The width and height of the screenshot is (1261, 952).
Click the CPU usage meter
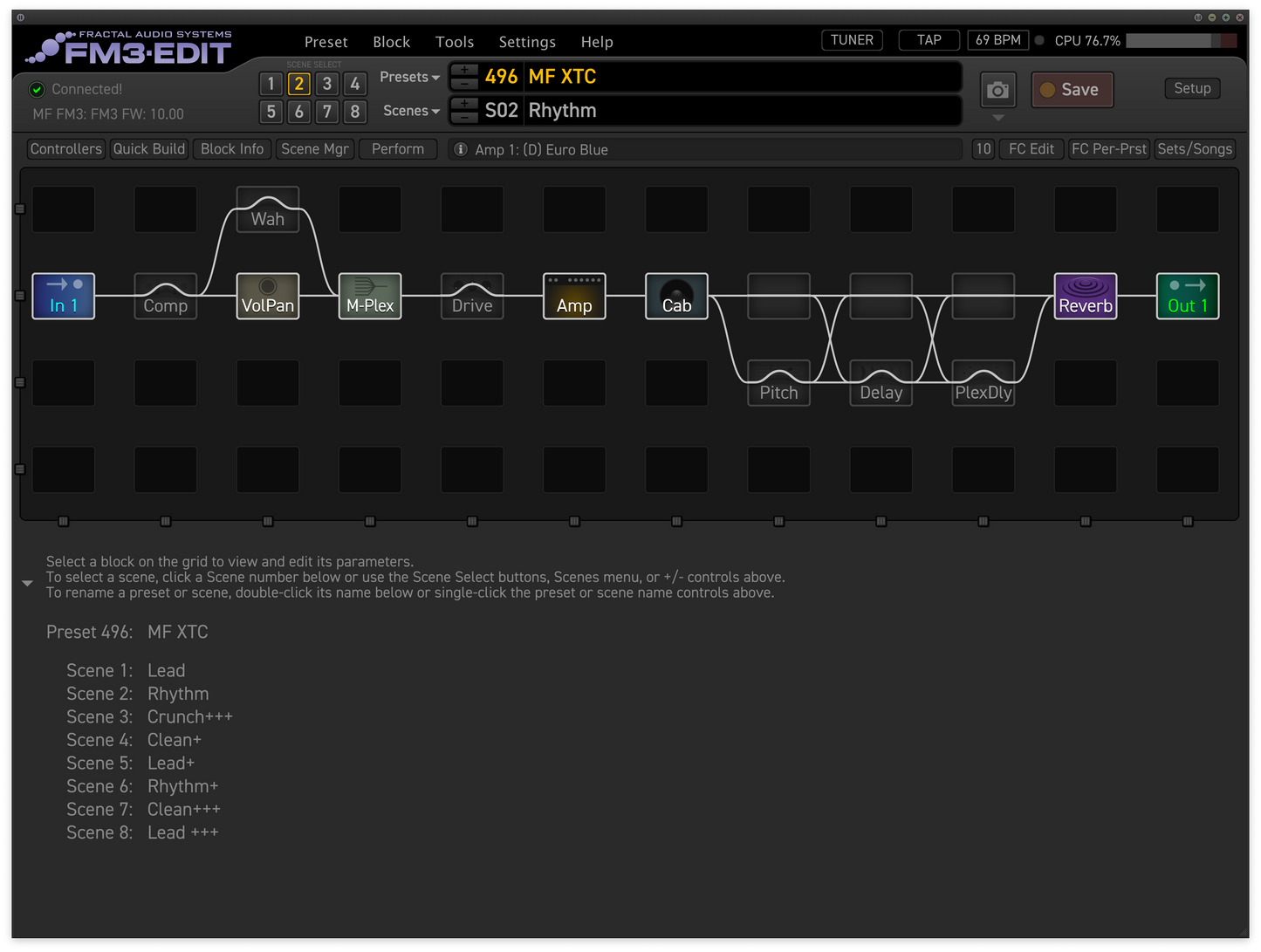1178,40
